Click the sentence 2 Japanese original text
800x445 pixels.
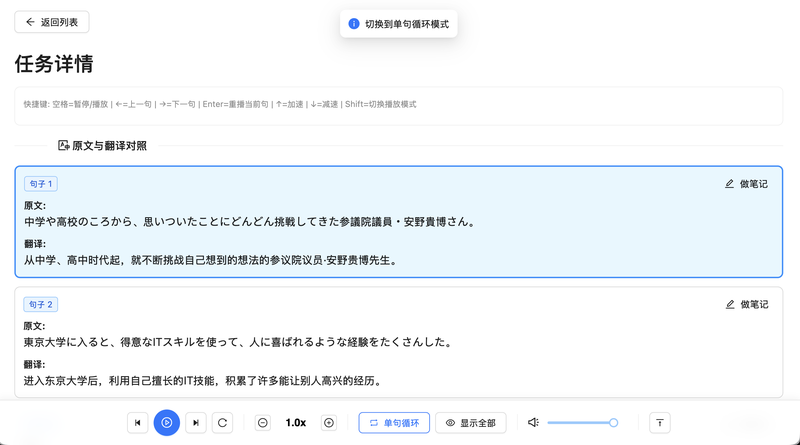click(238, 342)
